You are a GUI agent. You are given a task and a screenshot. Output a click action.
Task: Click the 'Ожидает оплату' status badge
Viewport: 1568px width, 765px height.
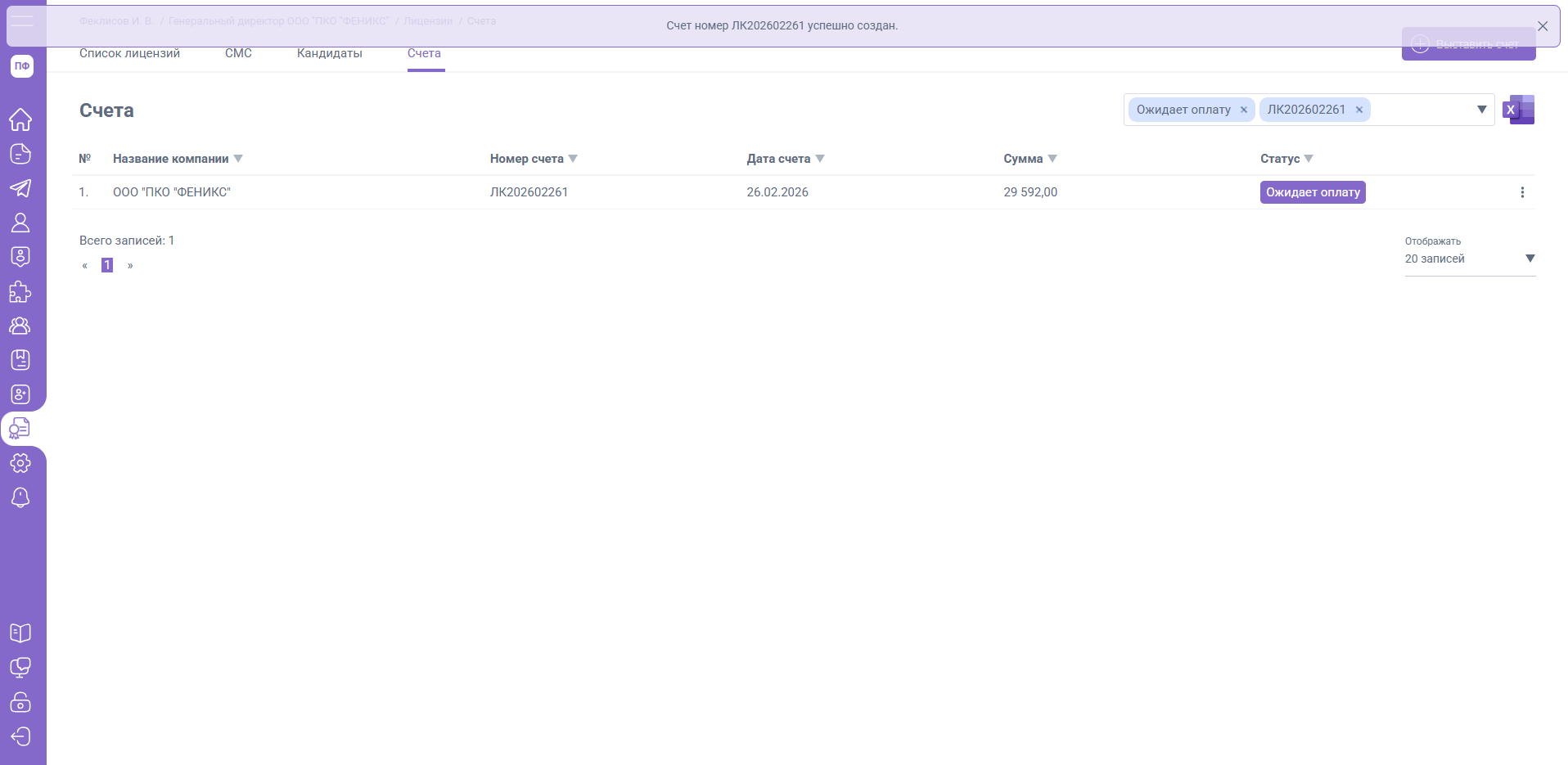1312,192
